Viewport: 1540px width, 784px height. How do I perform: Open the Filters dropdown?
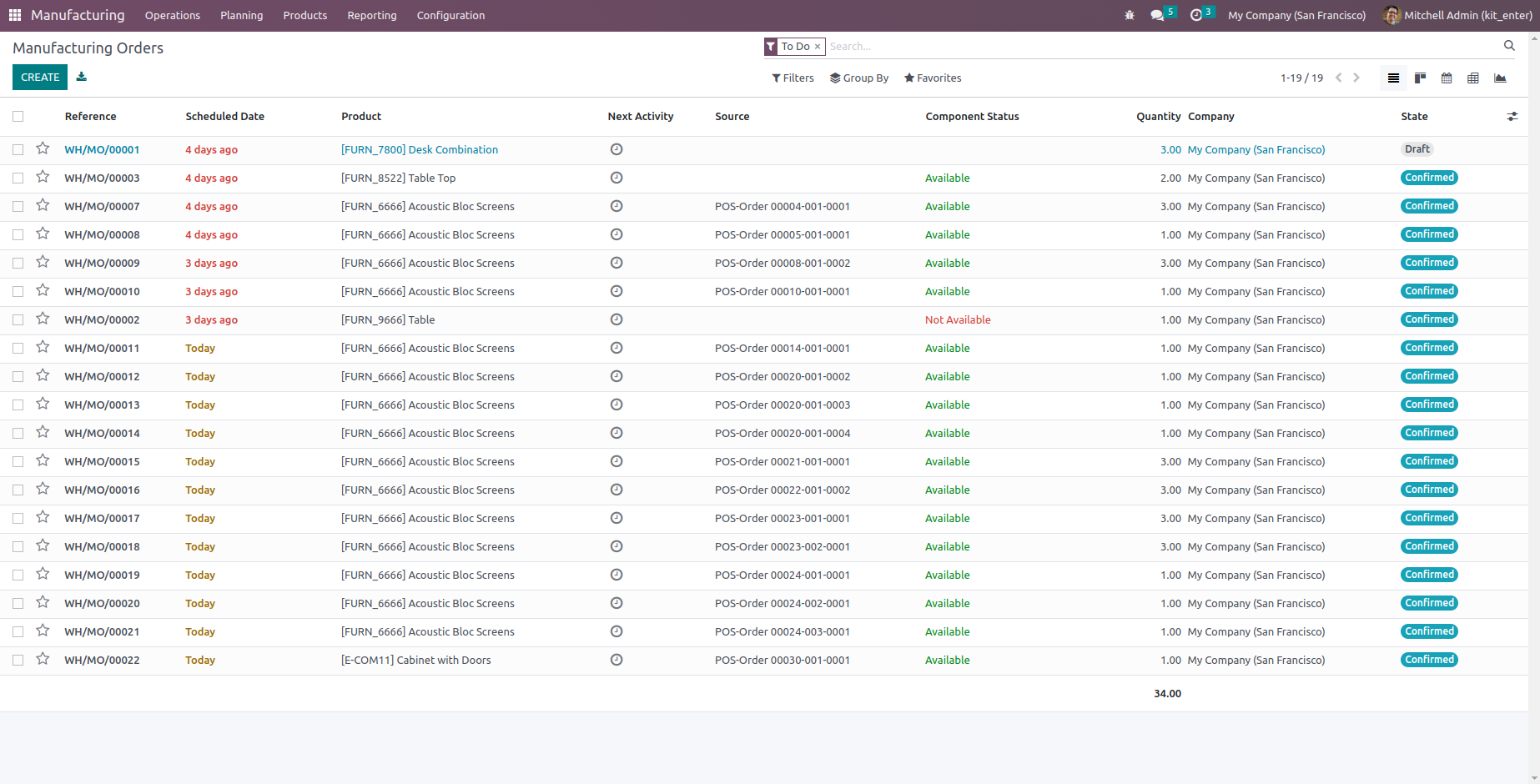(x=792, y=78)
